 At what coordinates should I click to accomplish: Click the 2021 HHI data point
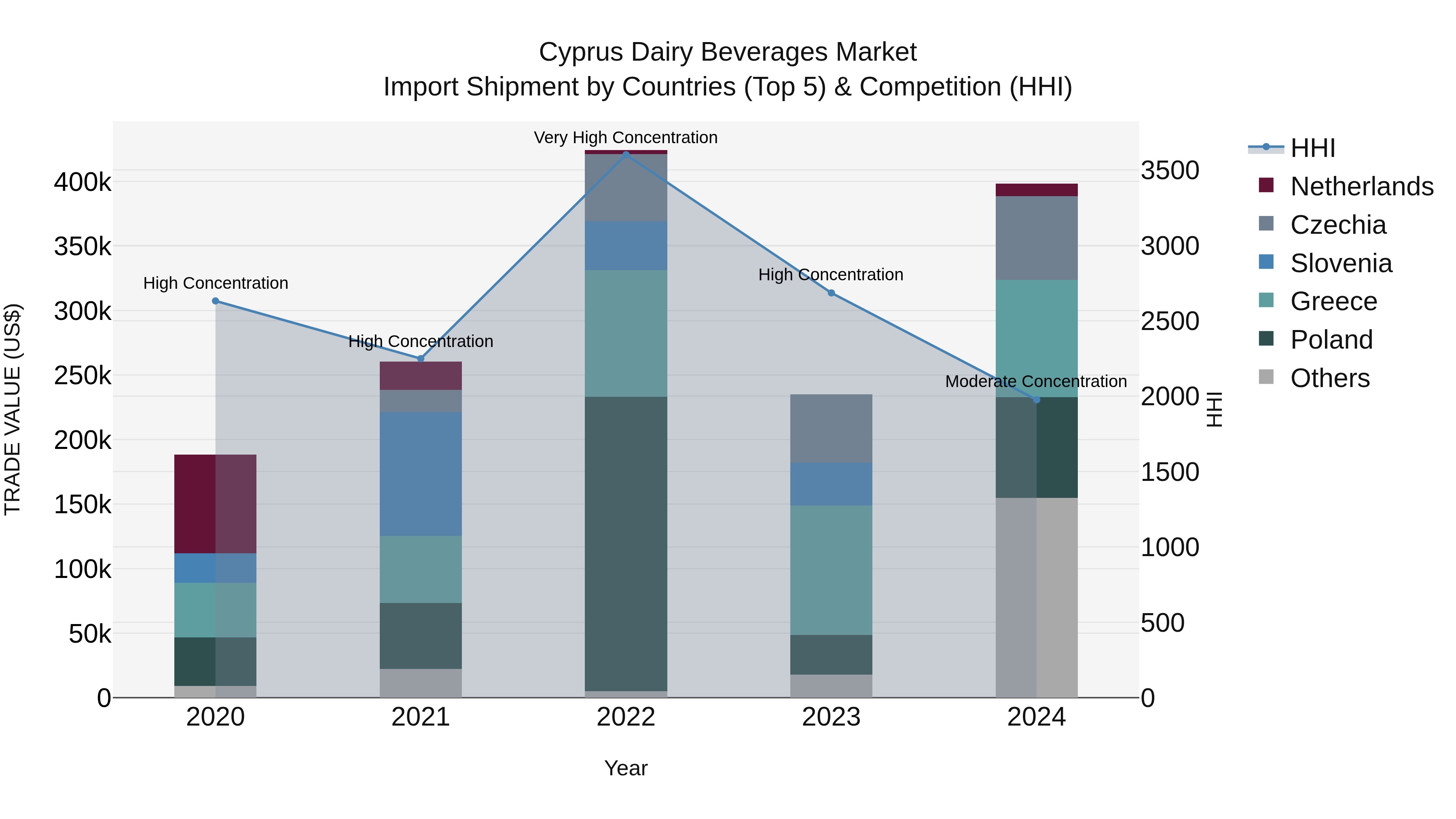point(421,358)
